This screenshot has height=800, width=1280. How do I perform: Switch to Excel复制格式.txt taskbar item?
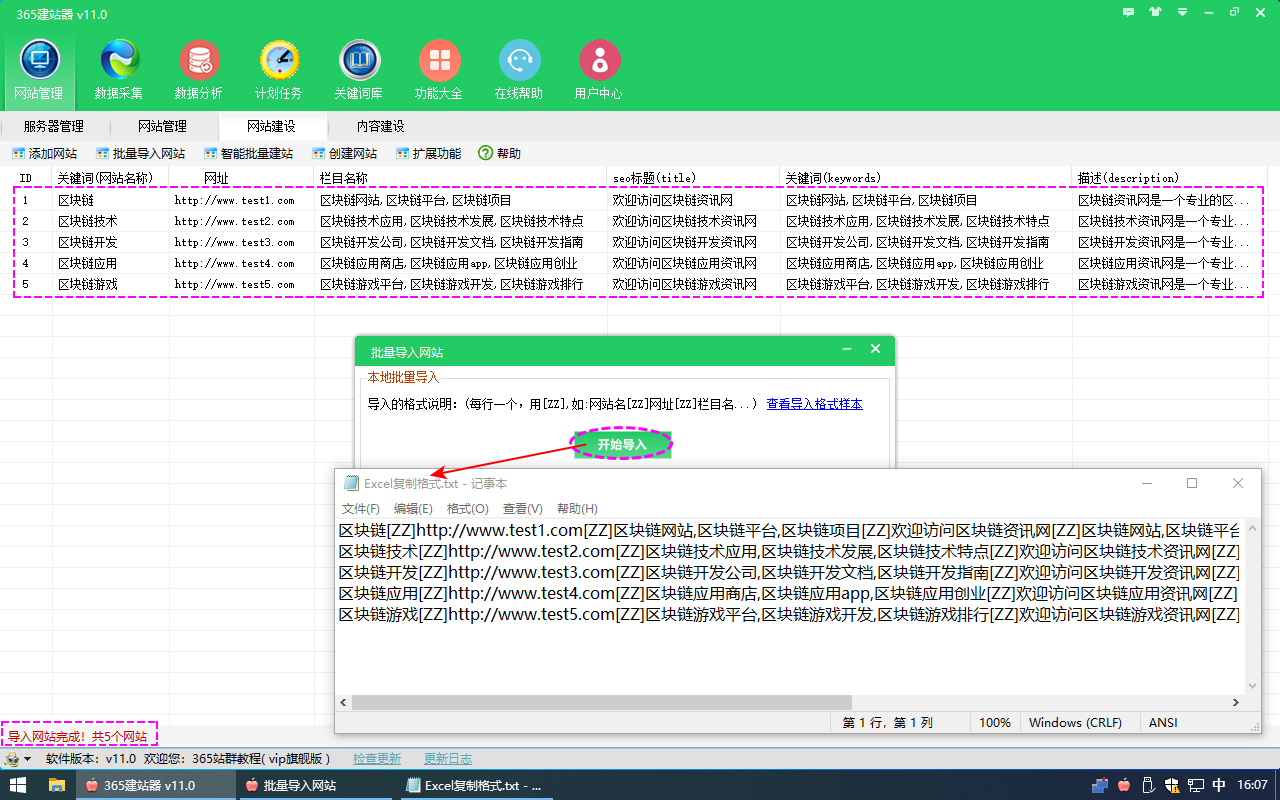tap(477, 785)
